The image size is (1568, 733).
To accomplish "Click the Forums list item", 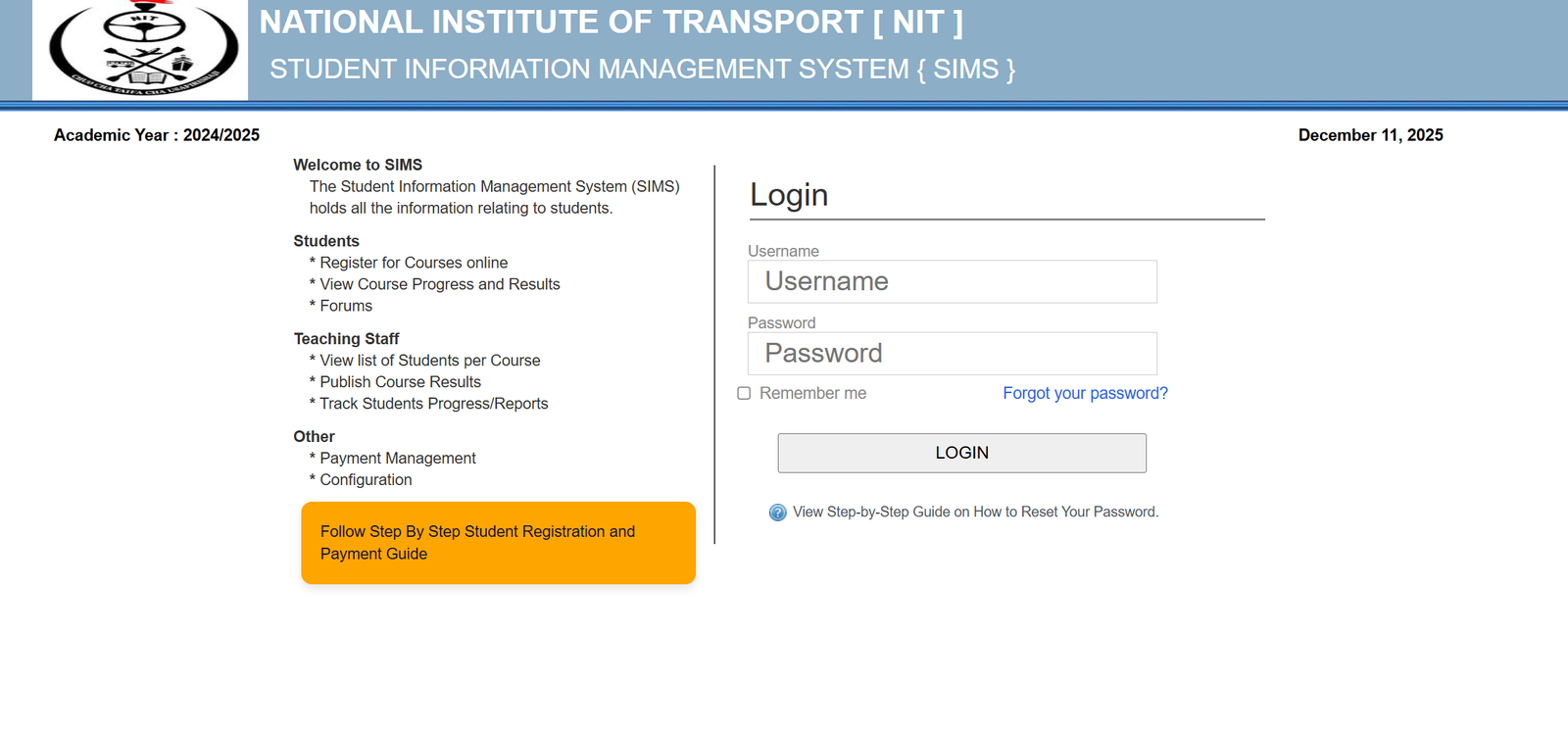I will 346,306.
